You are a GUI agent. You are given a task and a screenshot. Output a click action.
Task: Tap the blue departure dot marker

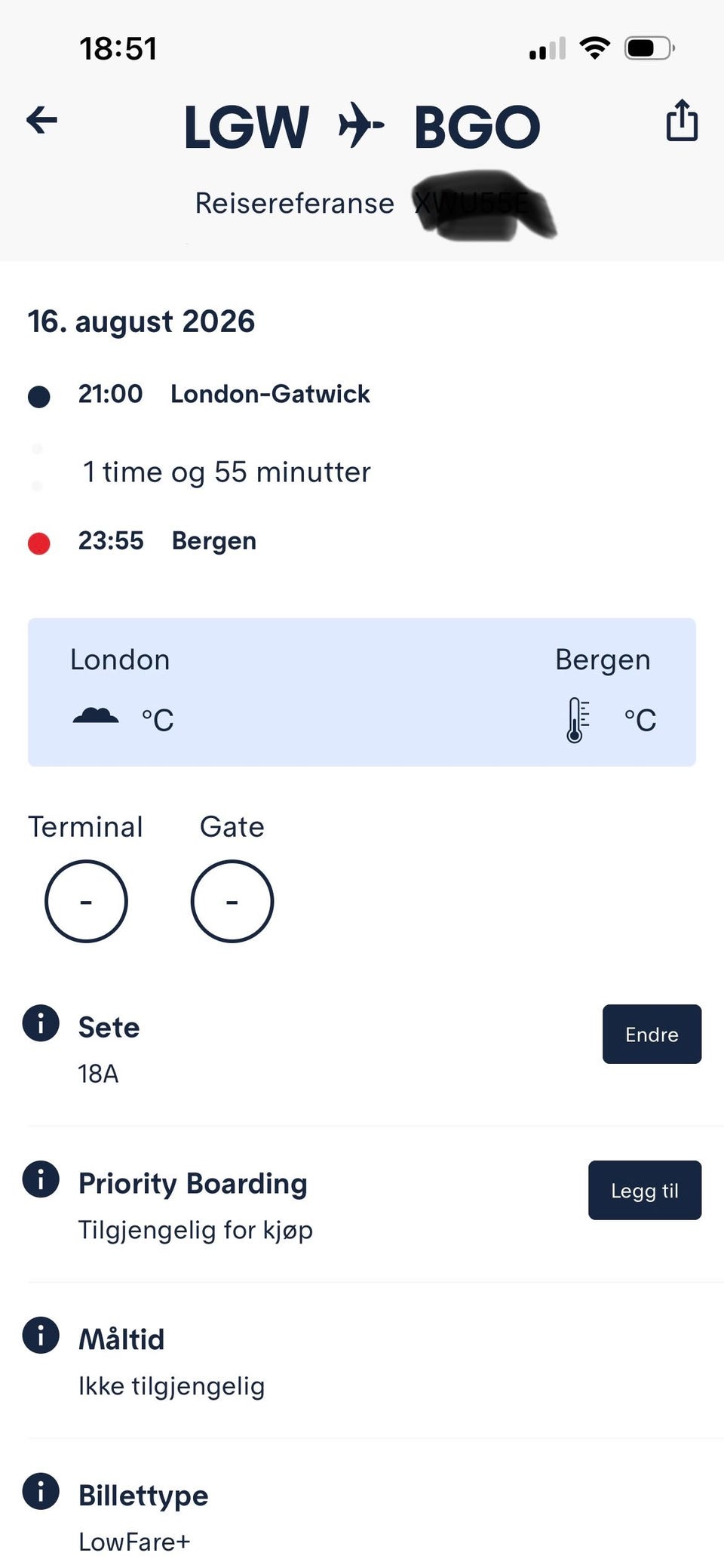[39, 396]
